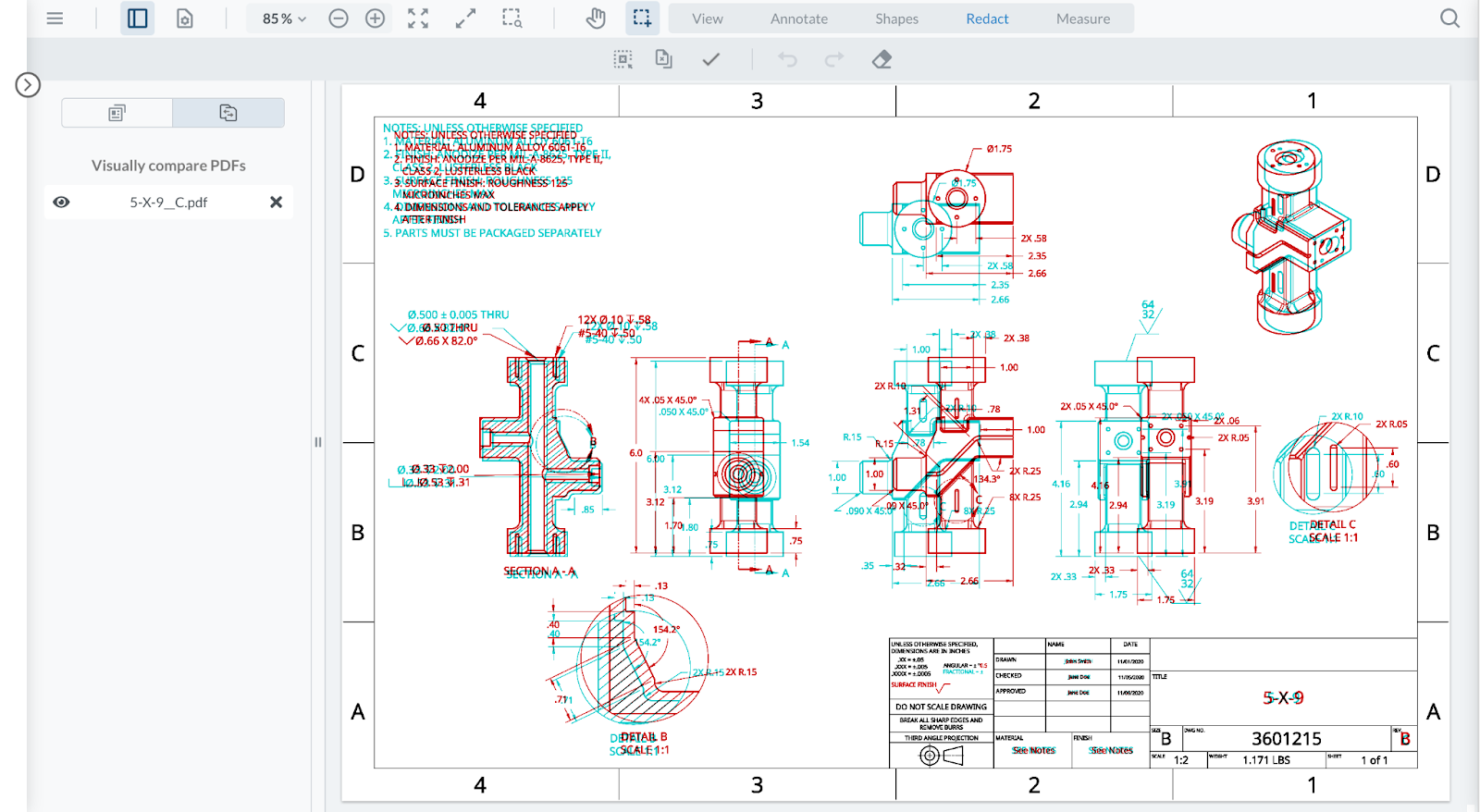The width and height of the screenshot is (1480, 812).
Task: Open the Shapes toolbar tab
Action: 896,18
